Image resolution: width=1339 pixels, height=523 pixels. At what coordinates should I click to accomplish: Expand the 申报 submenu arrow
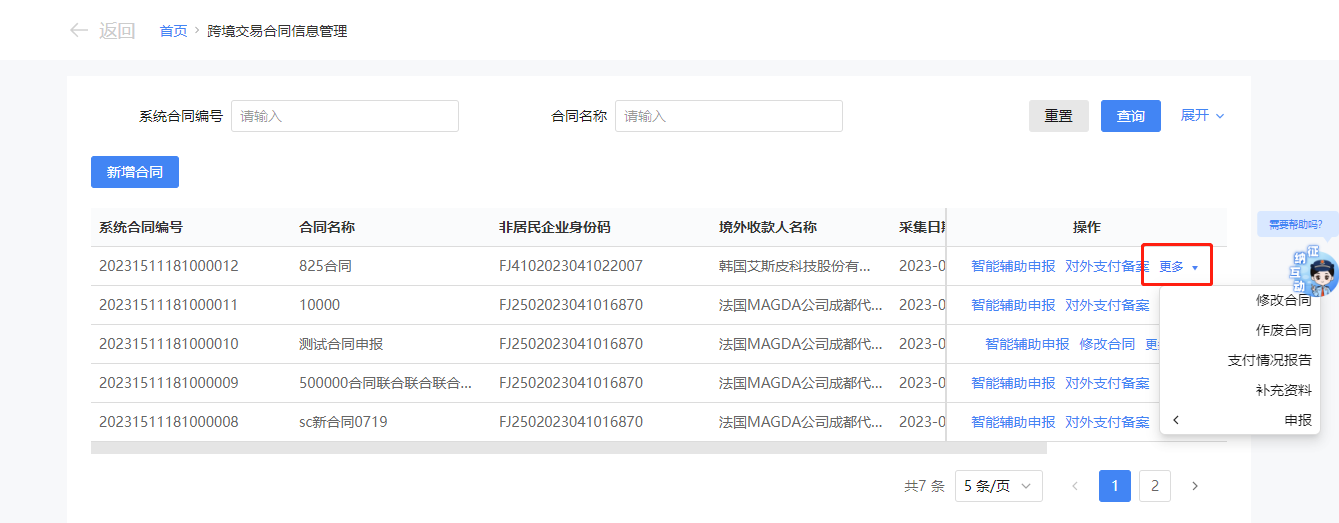coord(1177,420)
